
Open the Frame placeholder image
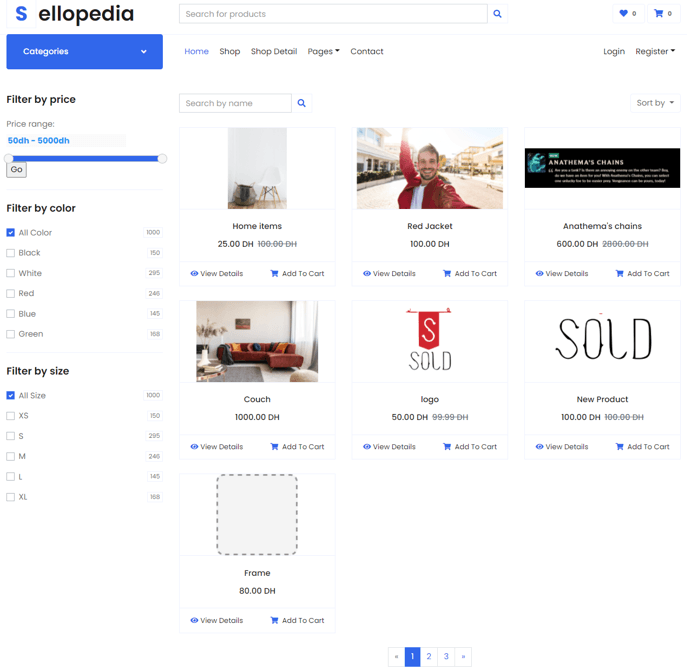257,514
